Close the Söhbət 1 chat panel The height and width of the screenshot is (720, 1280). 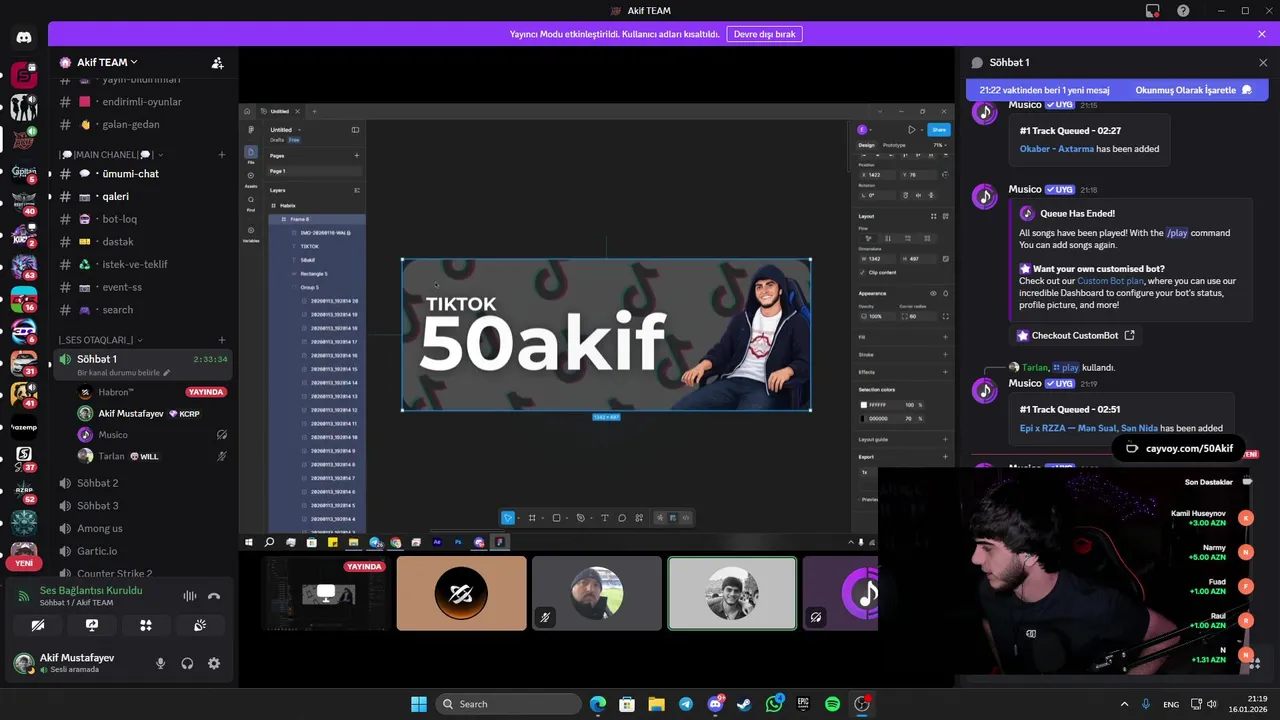pyautogui.click(x=1263, y=62)
